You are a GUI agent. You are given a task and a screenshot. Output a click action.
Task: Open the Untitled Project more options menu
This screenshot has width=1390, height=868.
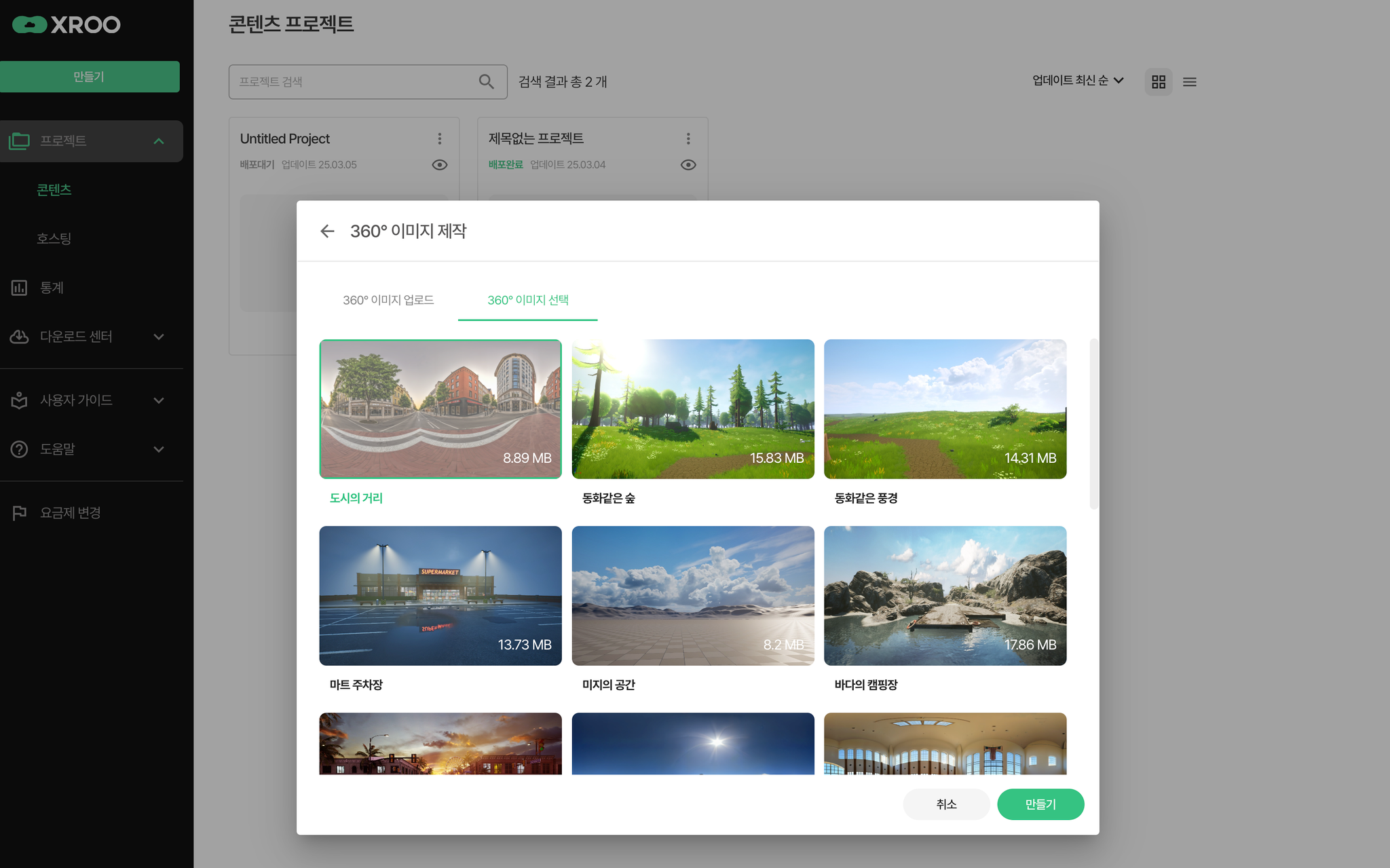coord(440,138)
